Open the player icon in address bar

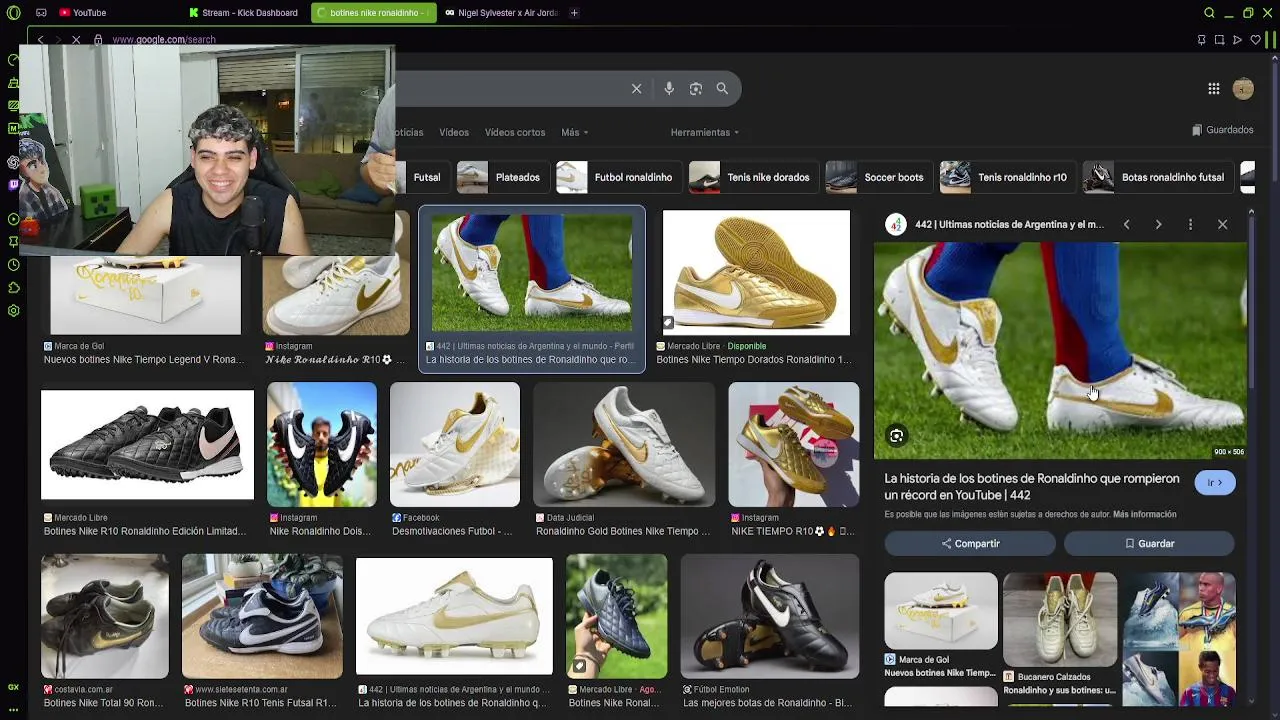pyautogui.click(x=1237, y=40)
